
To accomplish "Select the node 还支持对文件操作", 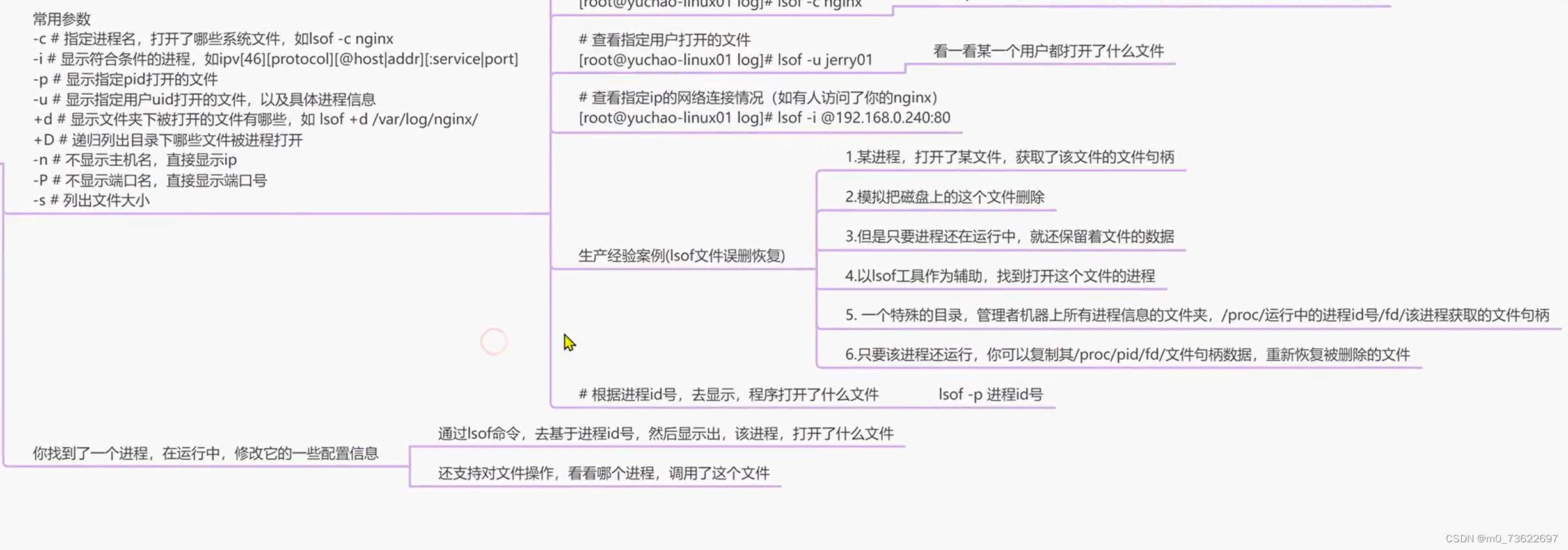I will click(x=603, y=473).
